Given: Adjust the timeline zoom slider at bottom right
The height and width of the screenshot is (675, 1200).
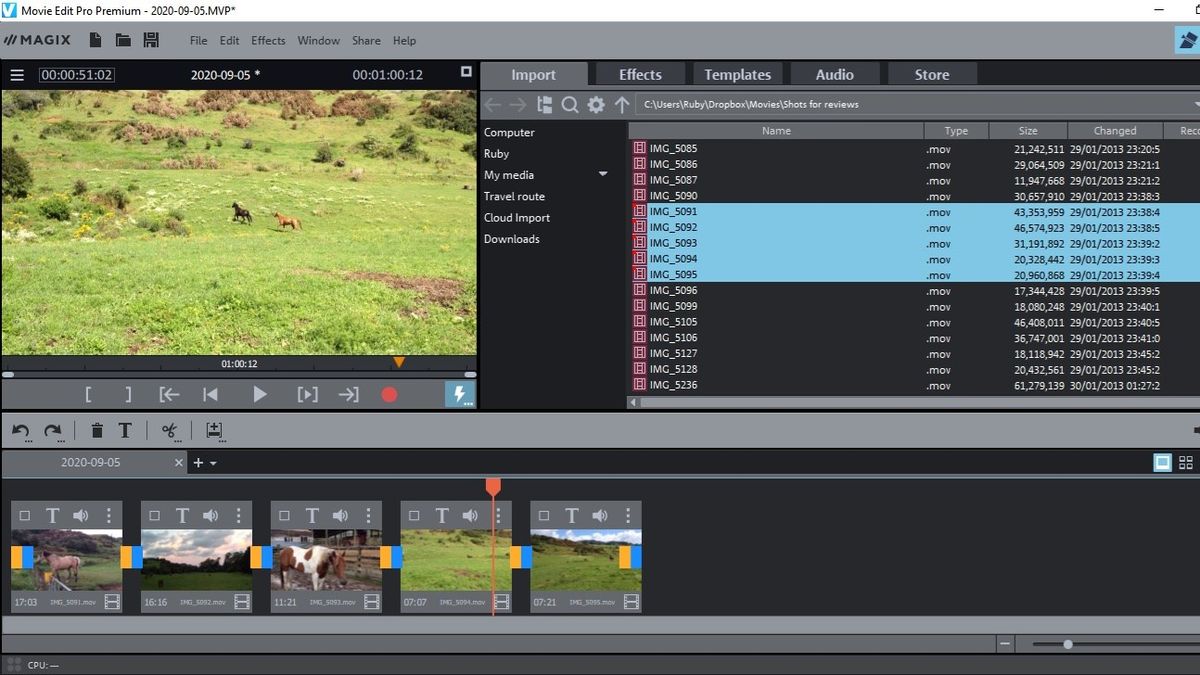Looking at the screenshot, I should tap(1066, 644).
